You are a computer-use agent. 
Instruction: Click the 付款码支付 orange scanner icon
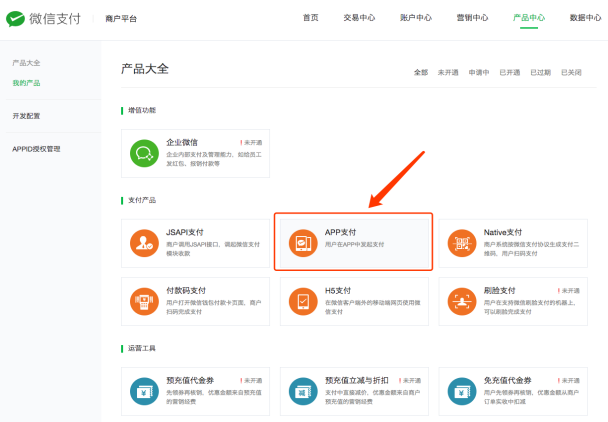[144, 301]
